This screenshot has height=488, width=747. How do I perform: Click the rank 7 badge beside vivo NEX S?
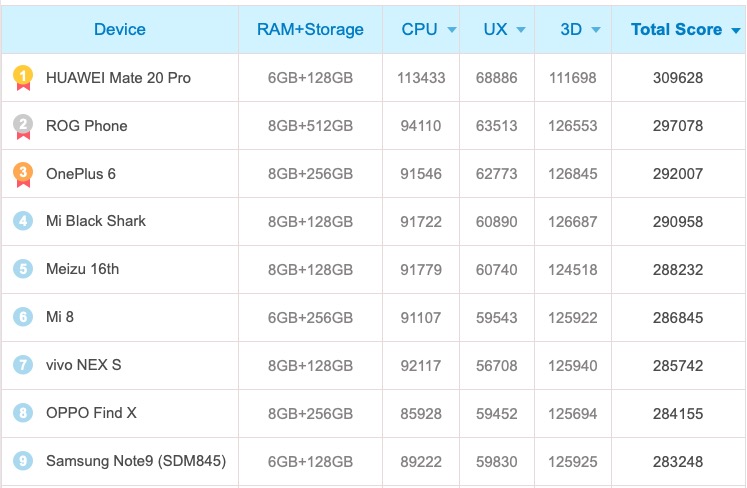(23, 365)
